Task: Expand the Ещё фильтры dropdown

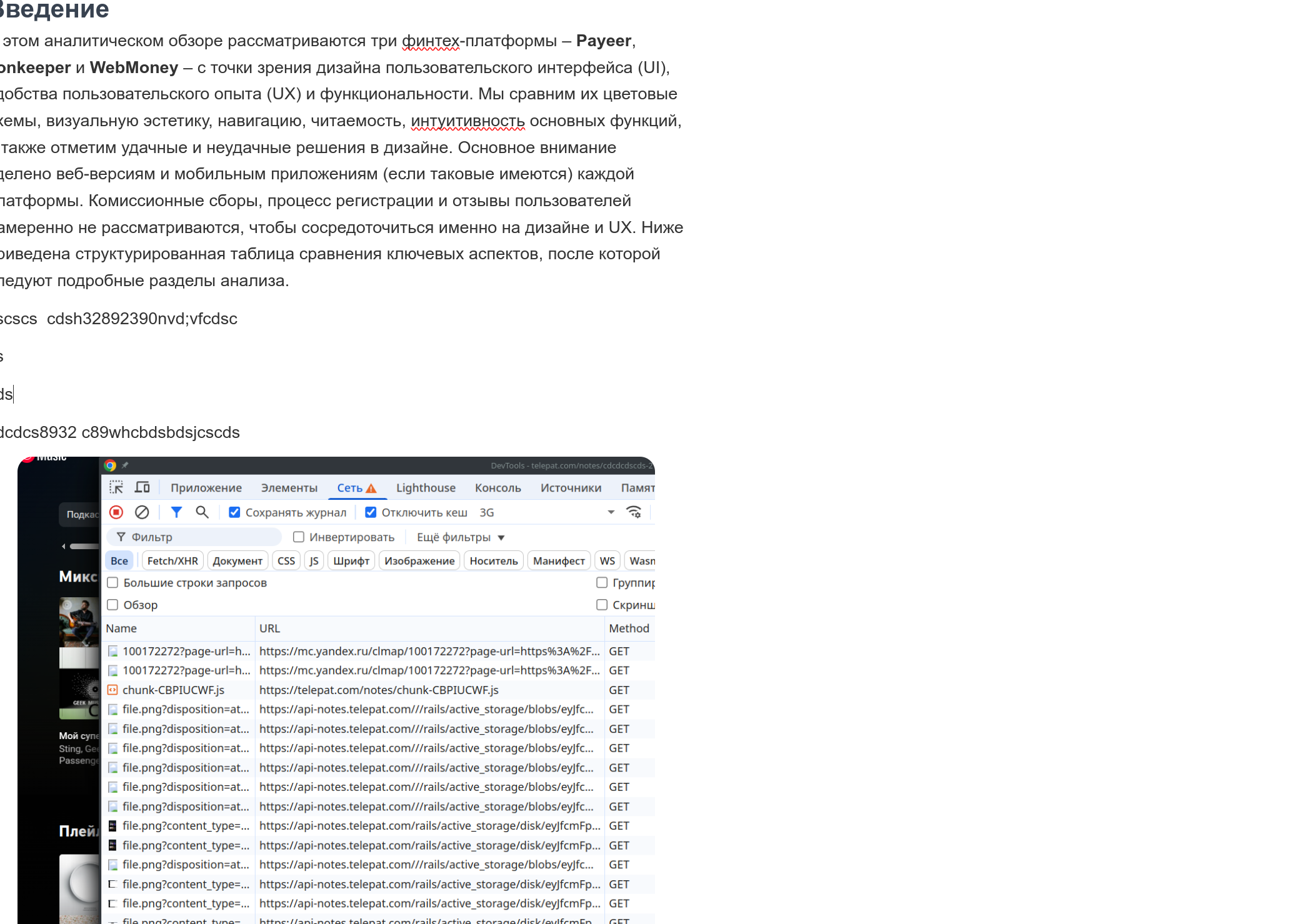Action: point(460,537)
